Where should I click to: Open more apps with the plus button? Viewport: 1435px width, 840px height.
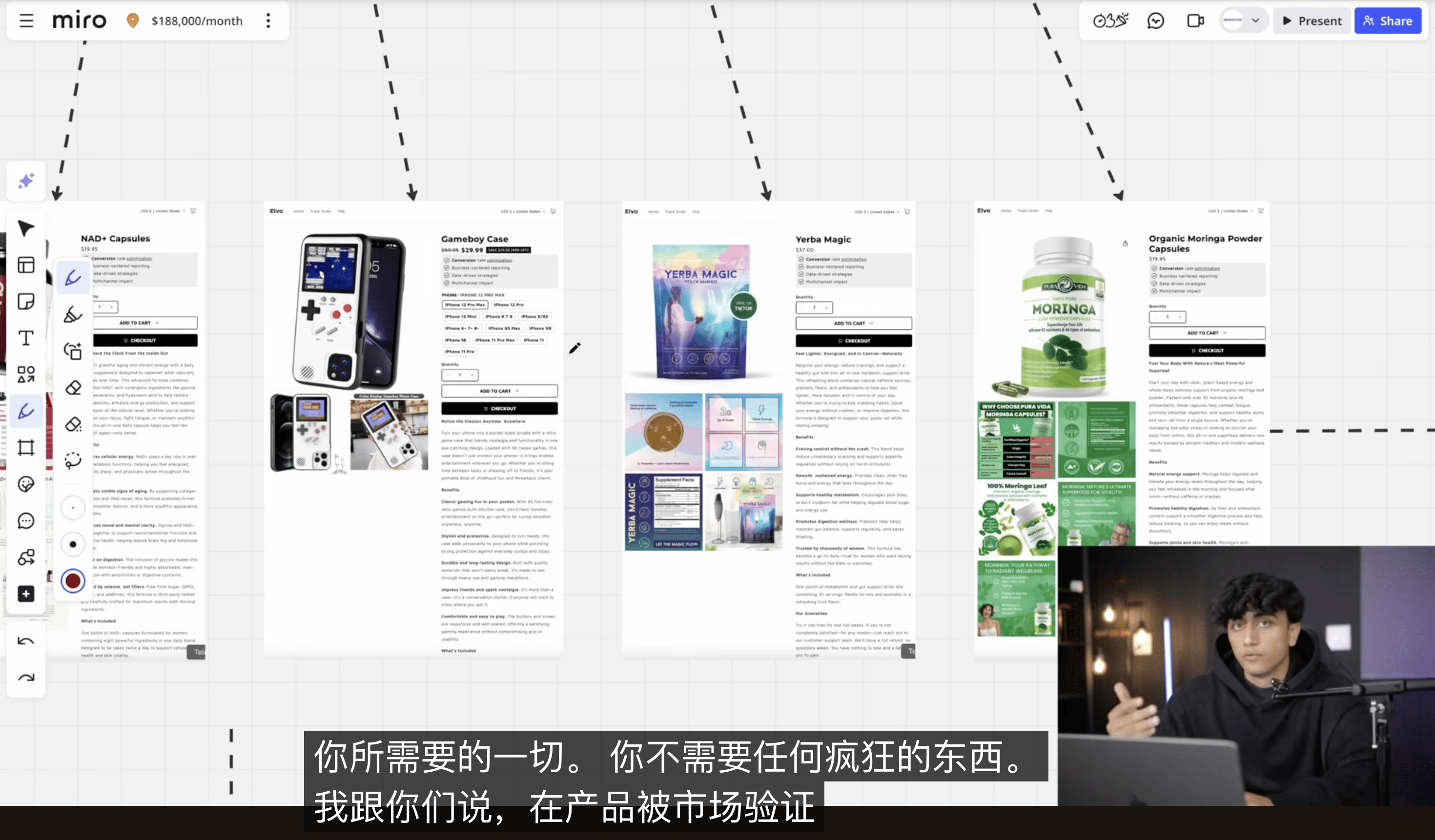[25, 594]
